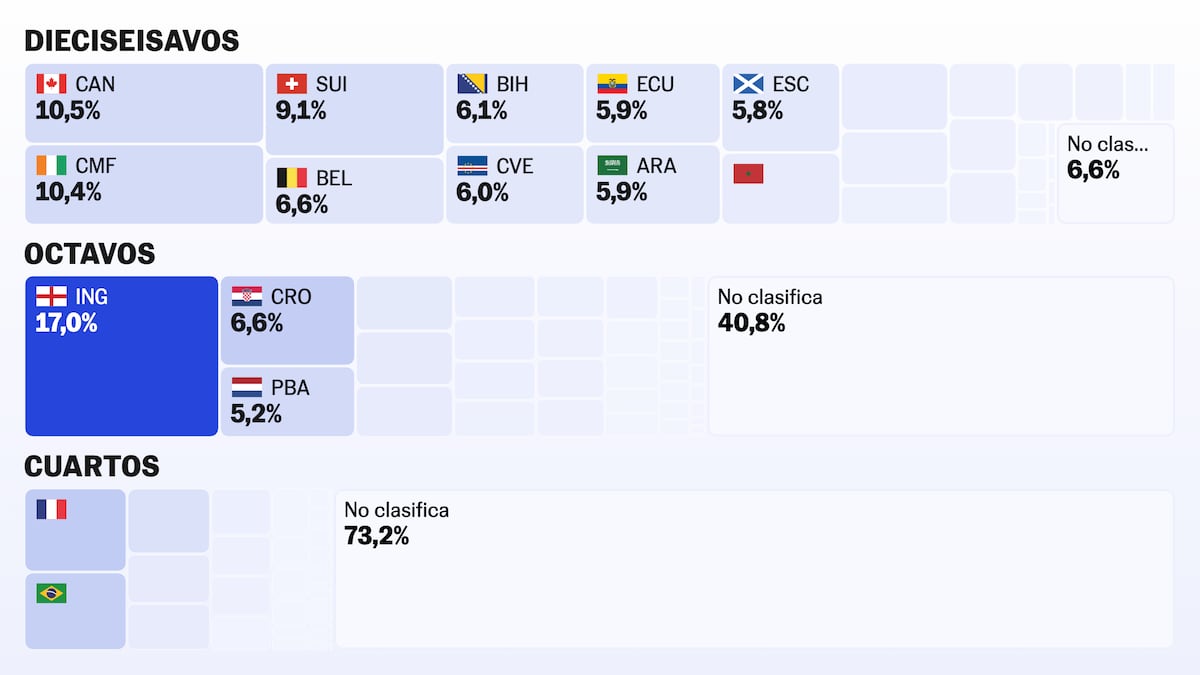This screenshot has height=675, width=1200.
Task: Select the Scotland flag next to ESC
Action: pos(748,84)
